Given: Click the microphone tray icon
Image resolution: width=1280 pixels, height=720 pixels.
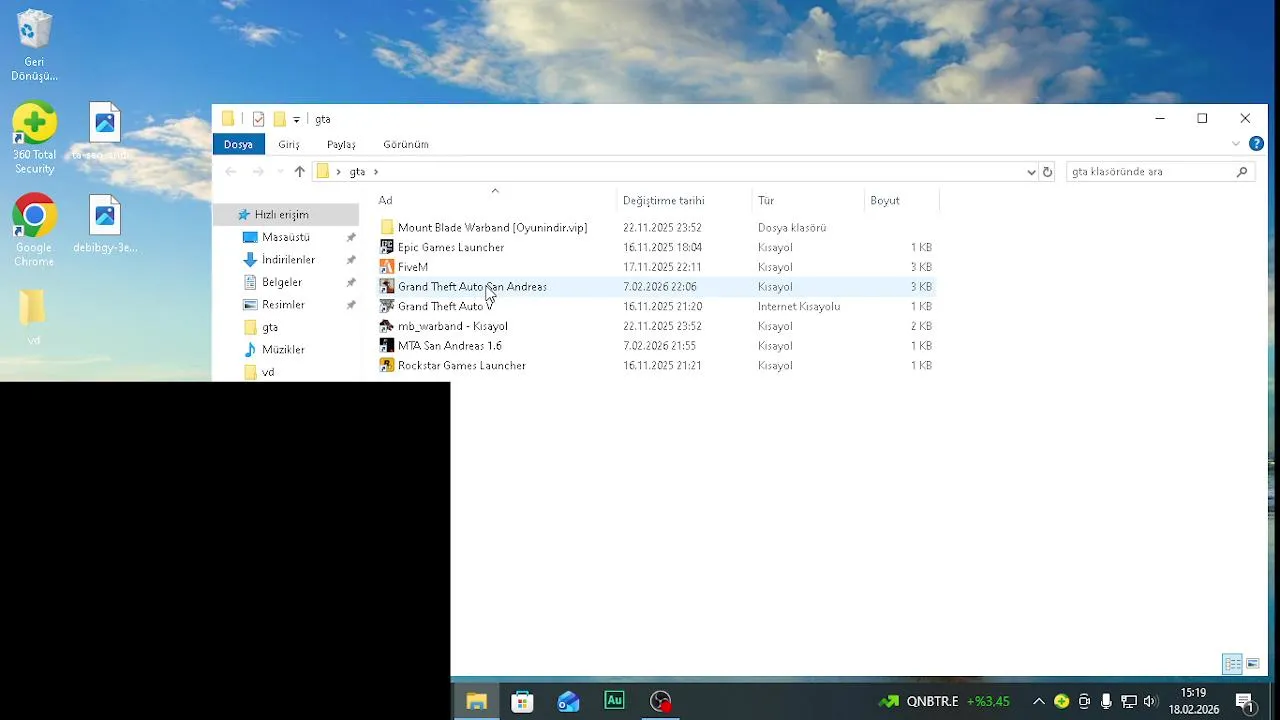Looking at the screenshot, I should click(x=1106, y=701).
